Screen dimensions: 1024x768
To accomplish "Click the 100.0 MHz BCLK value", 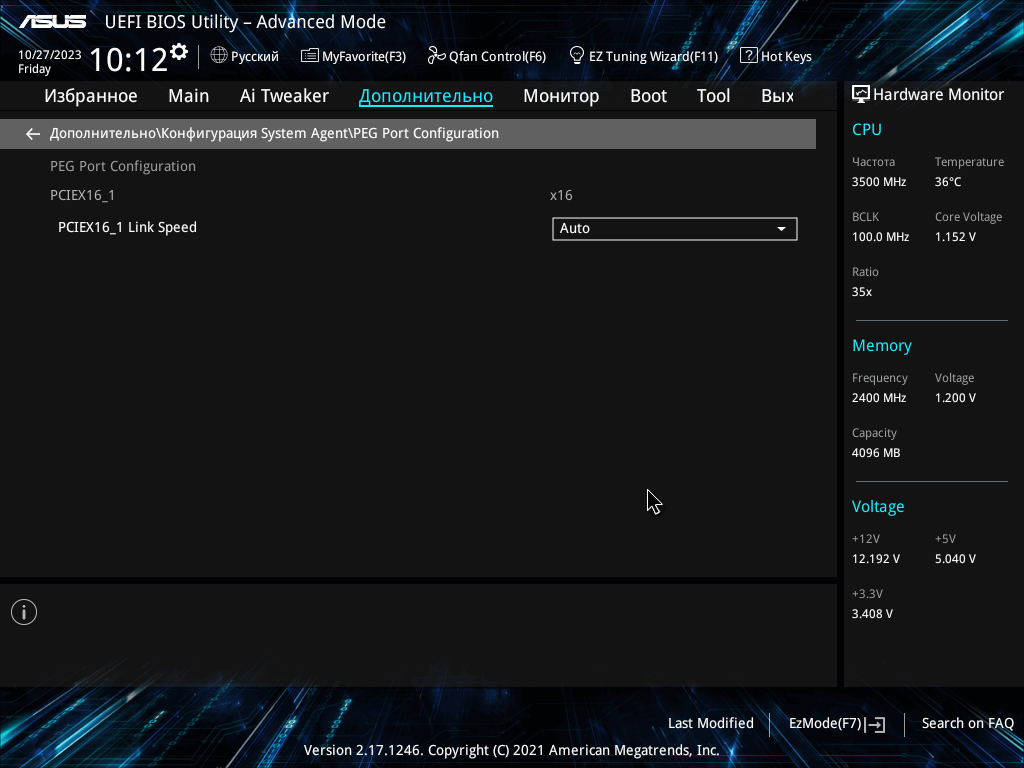I will point(880,237).
